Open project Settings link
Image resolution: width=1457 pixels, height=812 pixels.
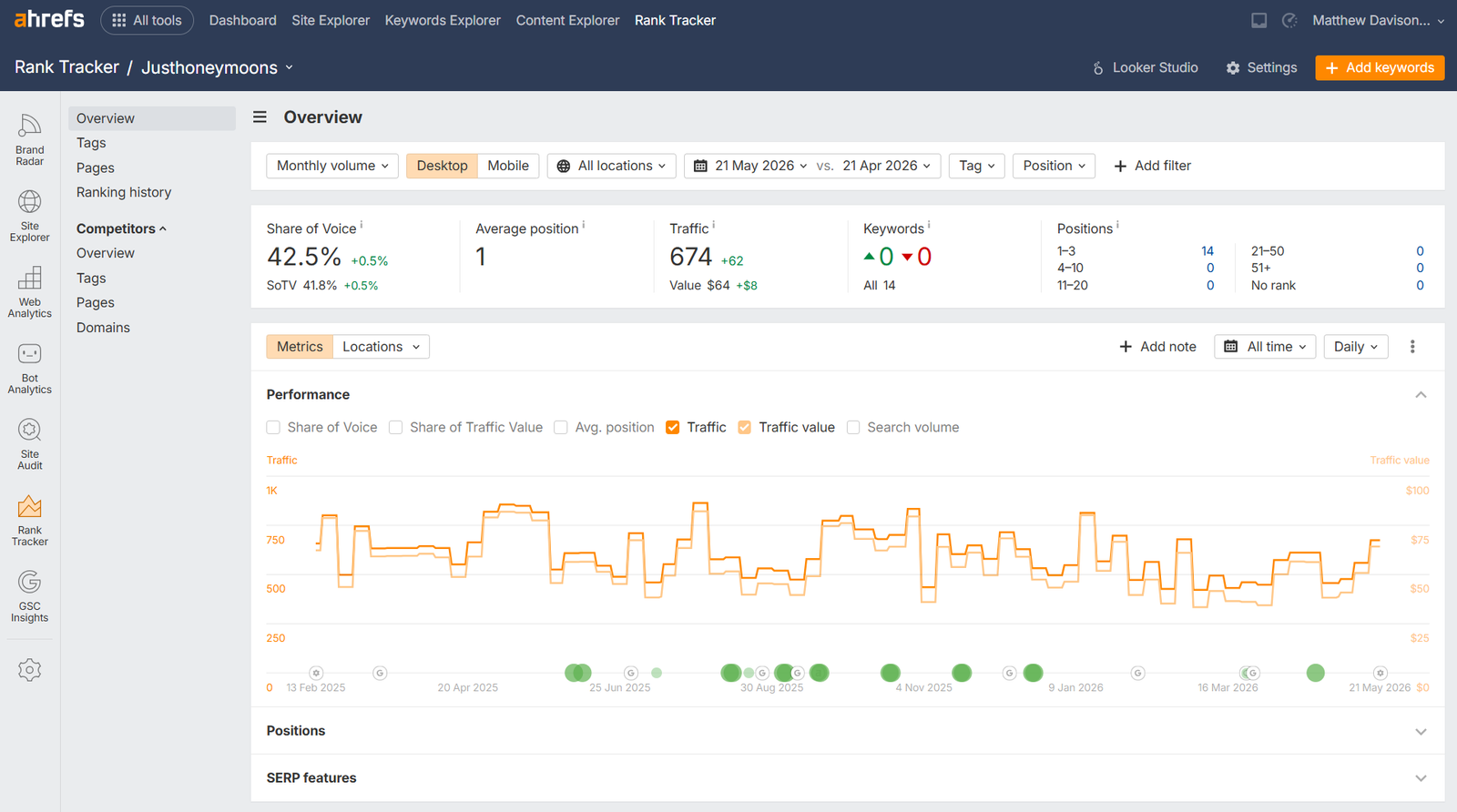pos(1261,67)
